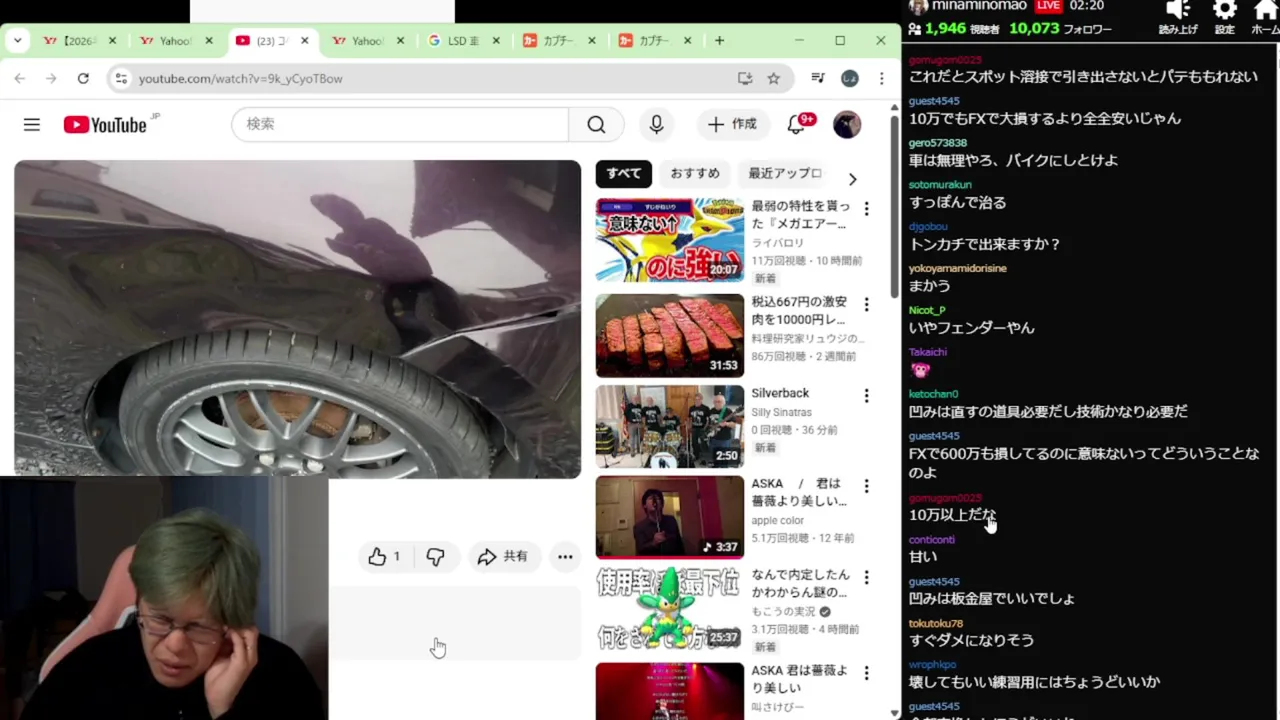Open options menu for 最弱の特性 video
Screen dimensions: 1280x720
point(866,209)
